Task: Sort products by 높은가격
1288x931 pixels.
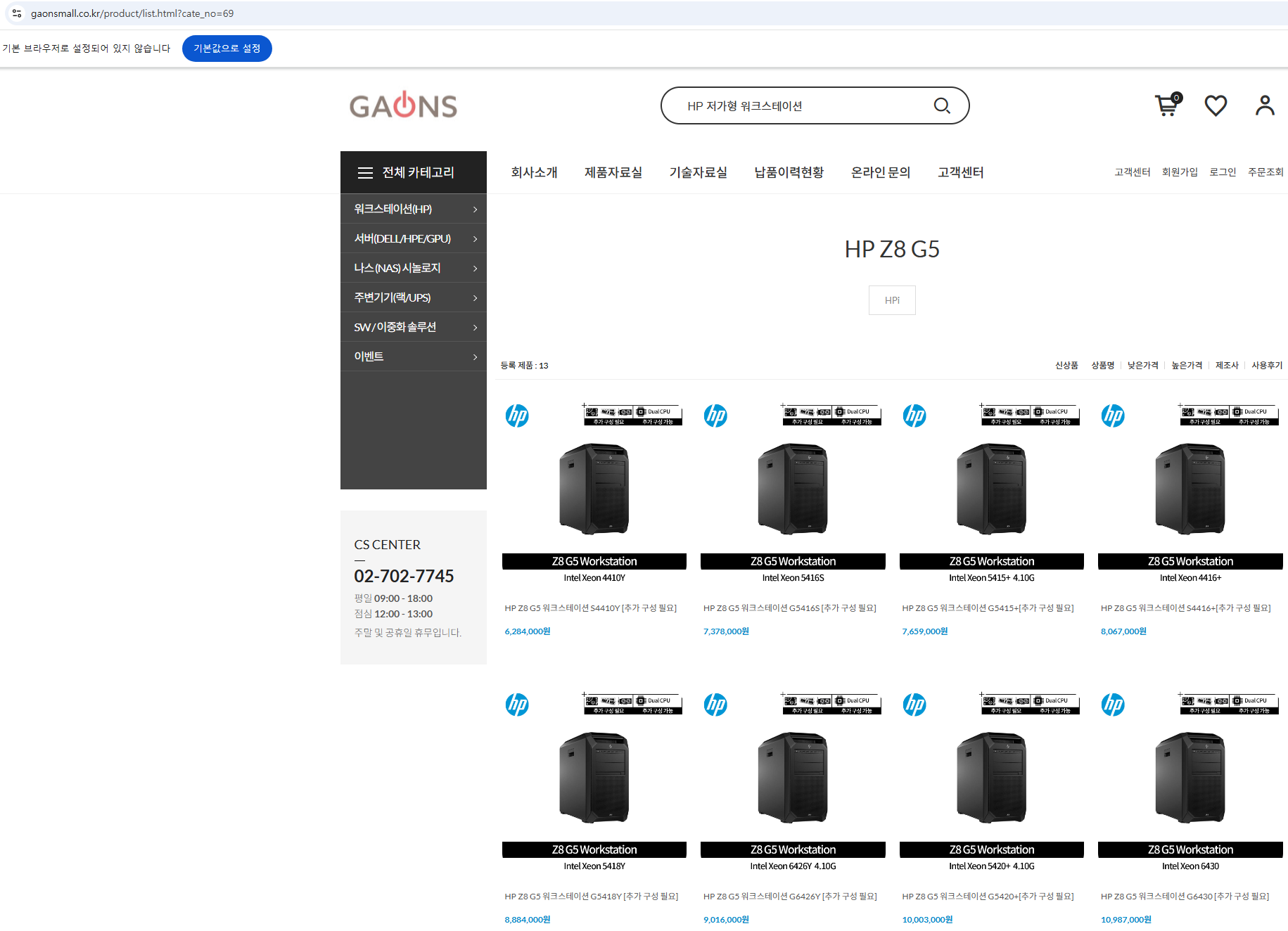Action: (x=1187, y=366)
